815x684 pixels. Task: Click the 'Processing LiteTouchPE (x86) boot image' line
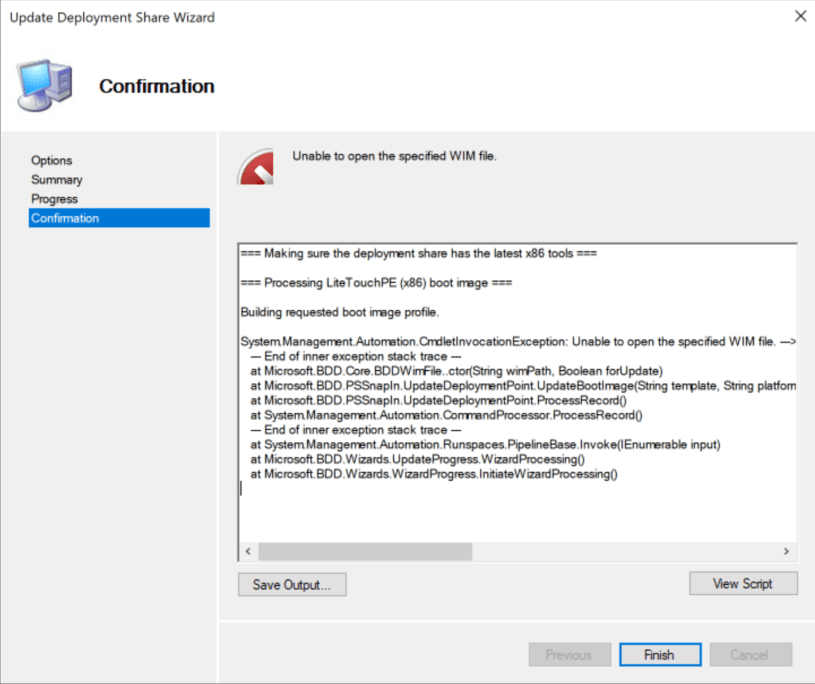coord(376,283)
